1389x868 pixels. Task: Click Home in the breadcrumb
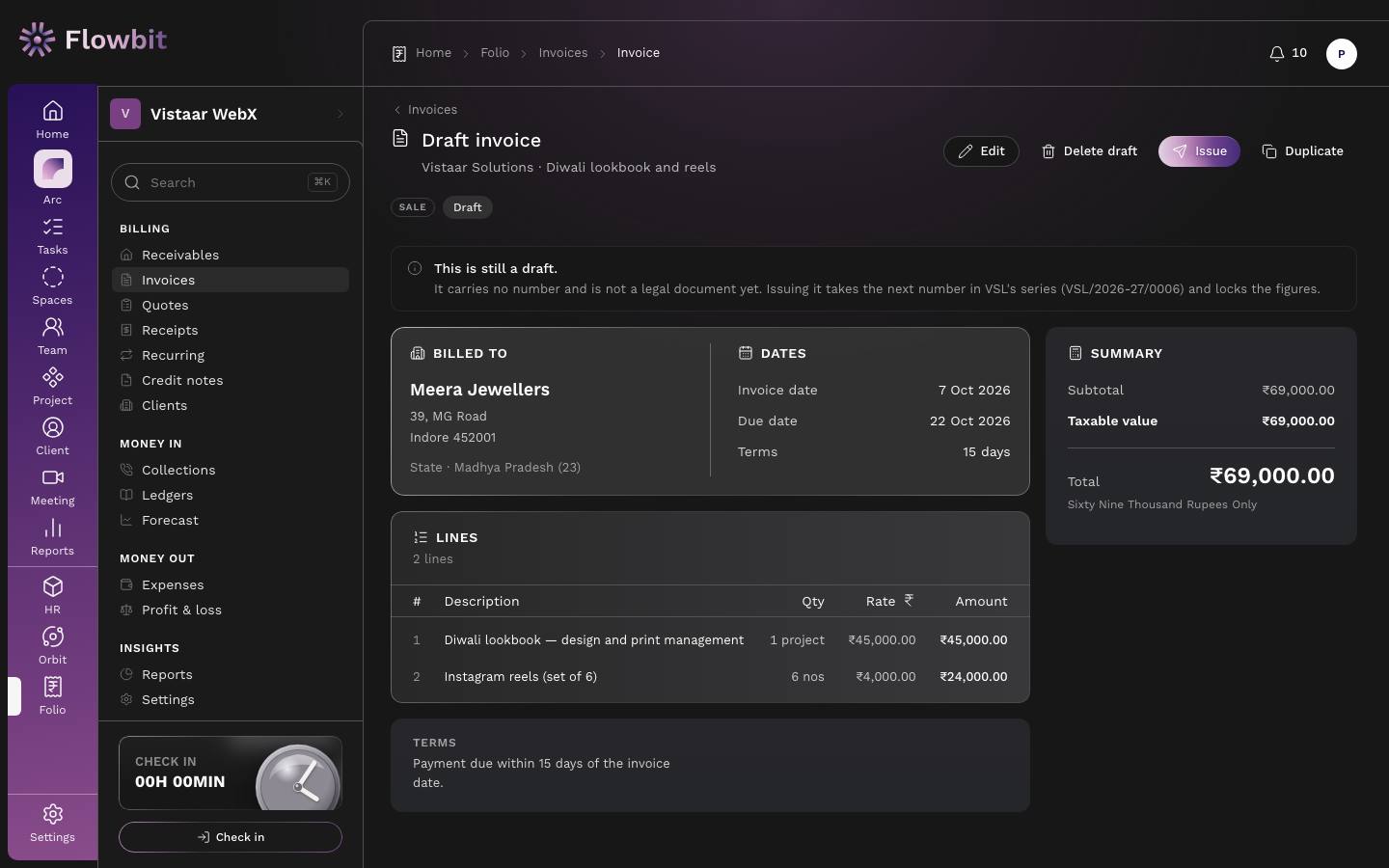coord(433,53)
